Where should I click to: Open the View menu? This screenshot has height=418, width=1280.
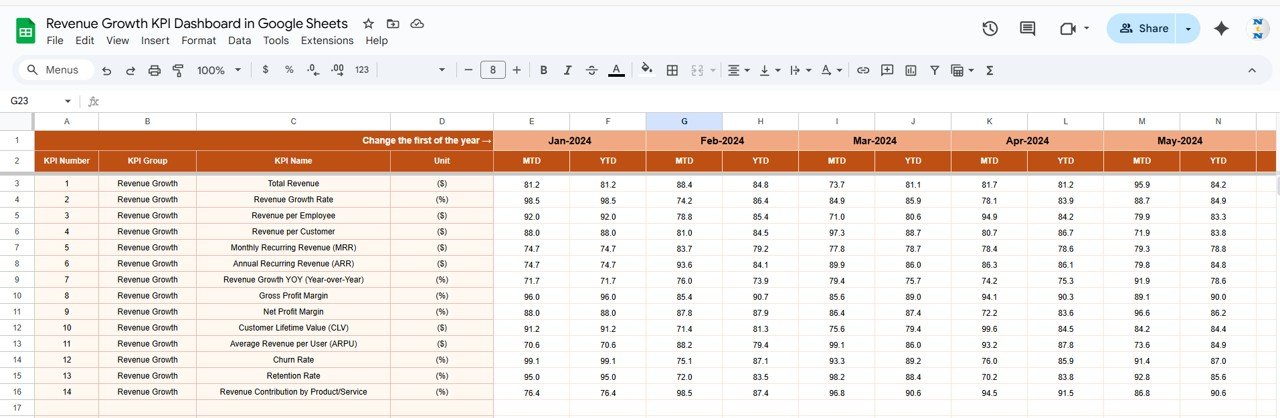click(118, 40)
